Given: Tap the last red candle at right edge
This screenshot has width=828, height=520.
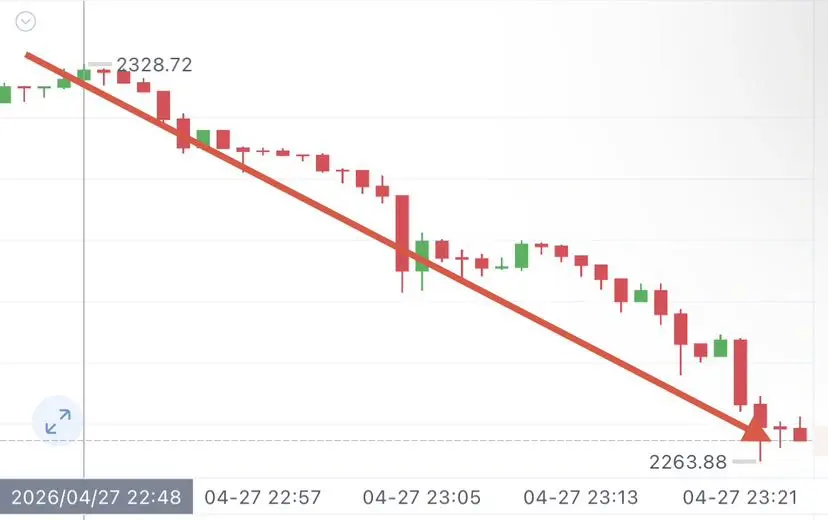Looking at the screenshot, I should (800, 433).
